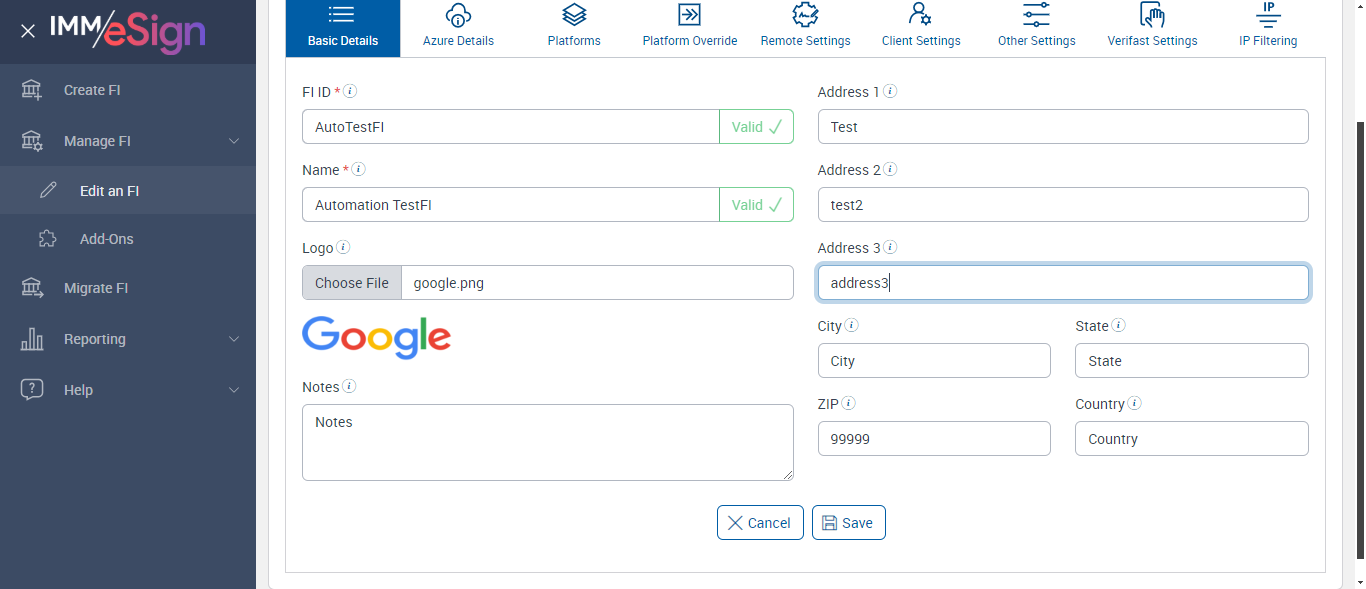Click the info icon beside Address 3
Screen dimensions: 1366x589
click(890, 247)
